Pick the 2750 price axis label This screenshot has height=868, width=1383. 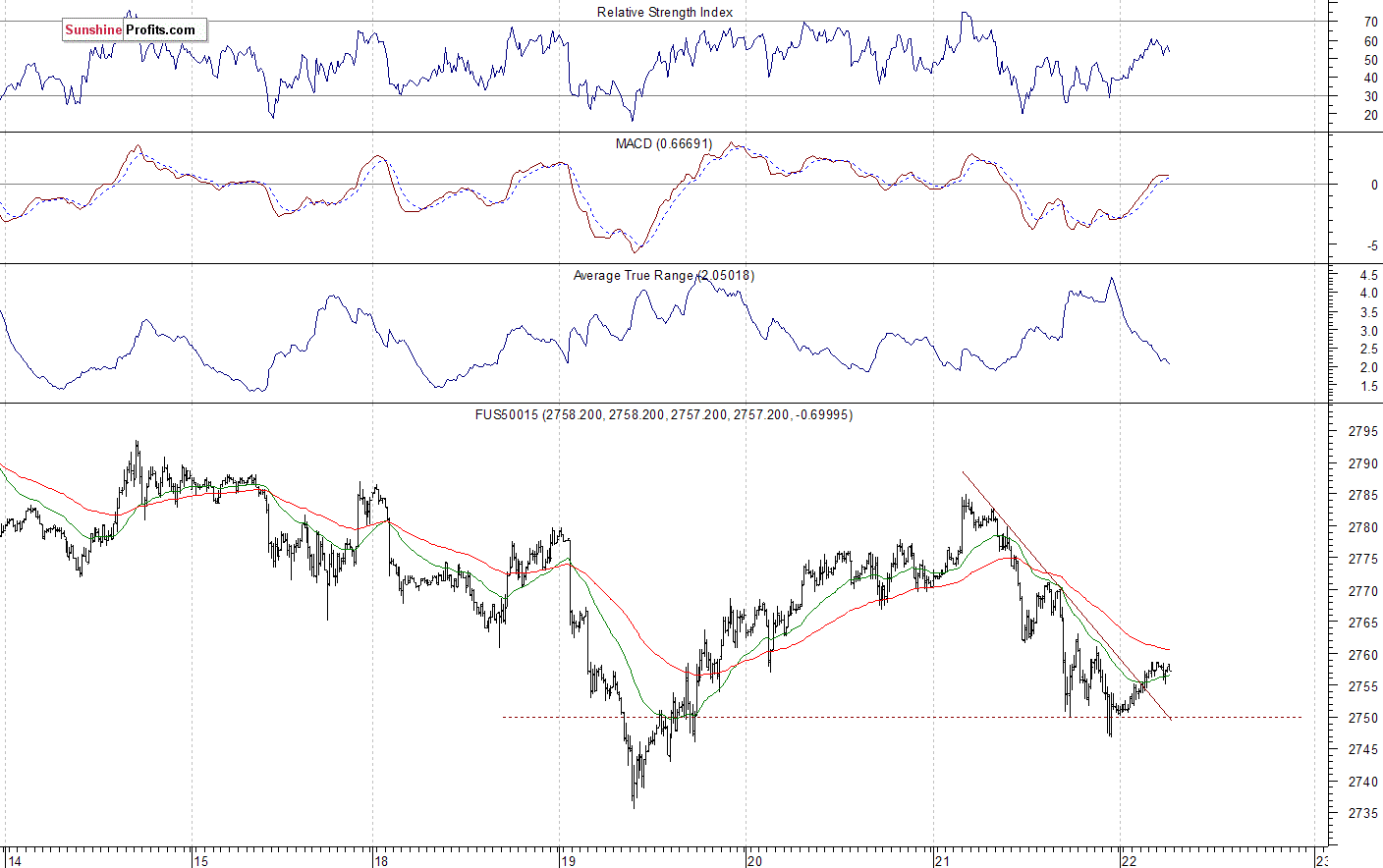[x=1362, y=718]
